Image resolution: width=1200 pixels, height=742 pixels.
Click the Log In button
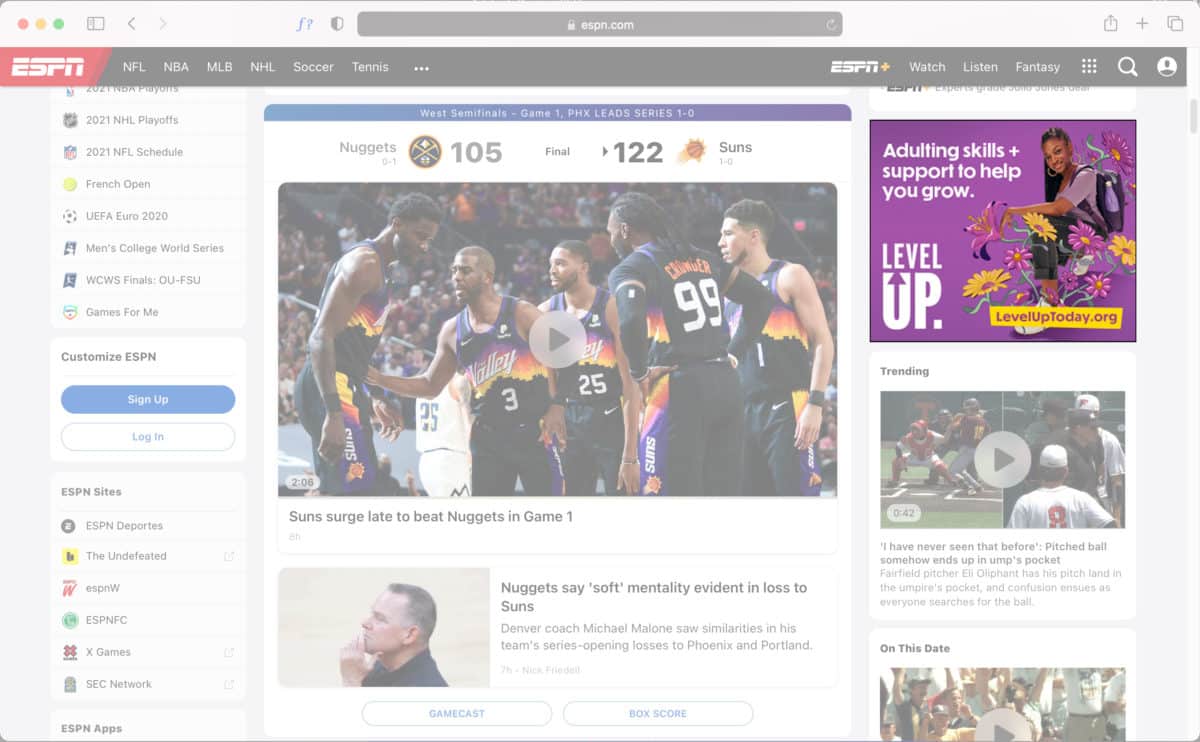(x=148, y=437)
